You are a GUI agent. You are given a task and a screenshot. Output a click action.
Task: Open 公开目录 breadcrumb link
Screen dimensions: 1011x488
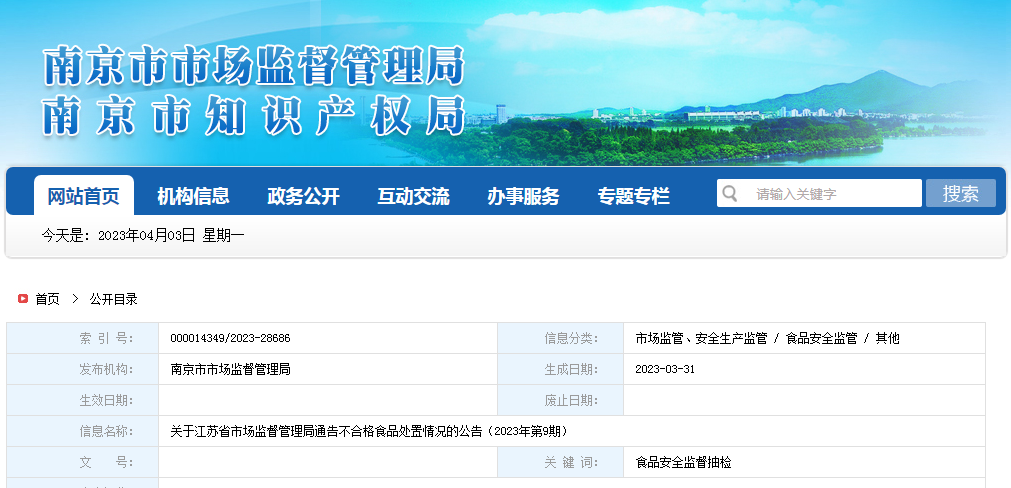tap(113, 299)
